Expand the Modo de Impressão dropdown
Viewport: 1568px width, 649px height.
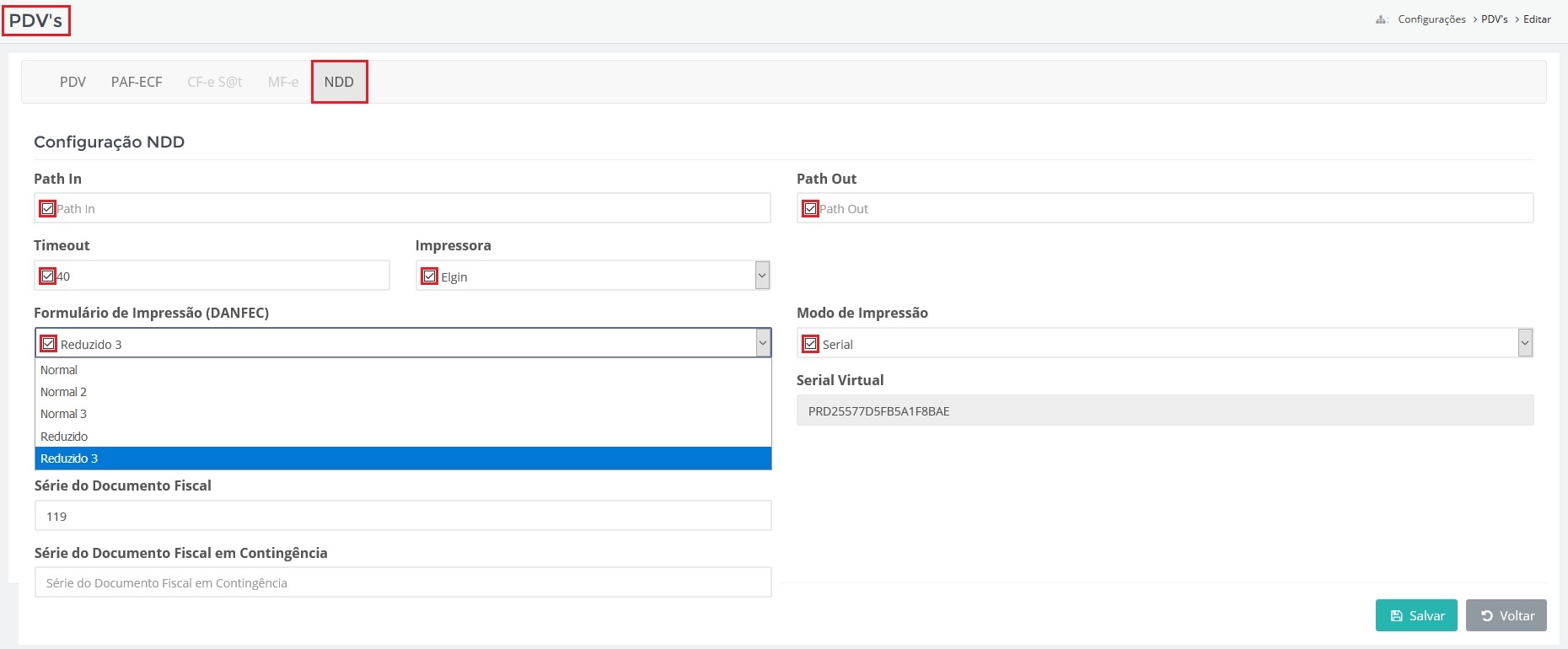[1165, 343]
